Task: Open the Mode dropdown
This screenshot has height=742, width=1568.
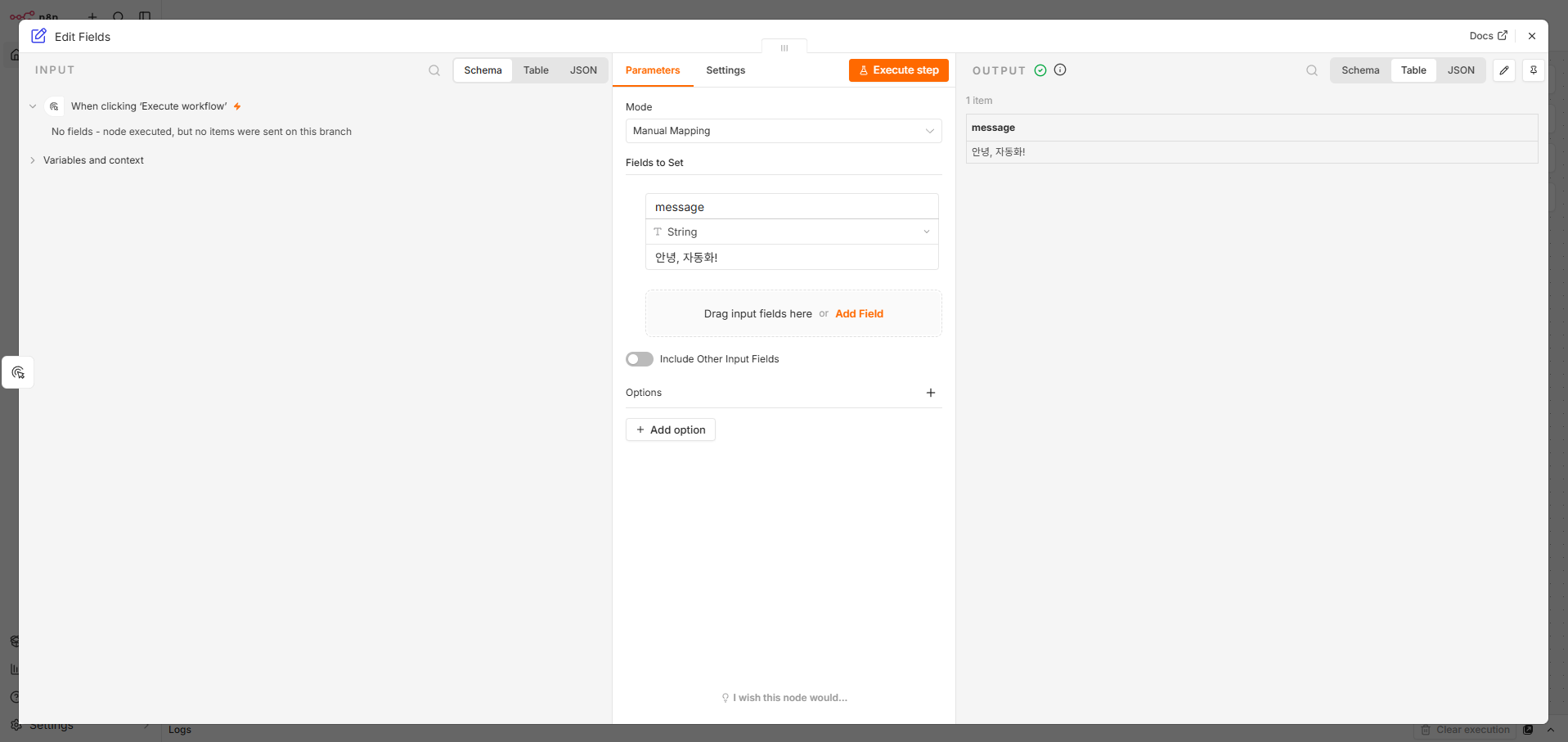Action: (x=784, y=131)
